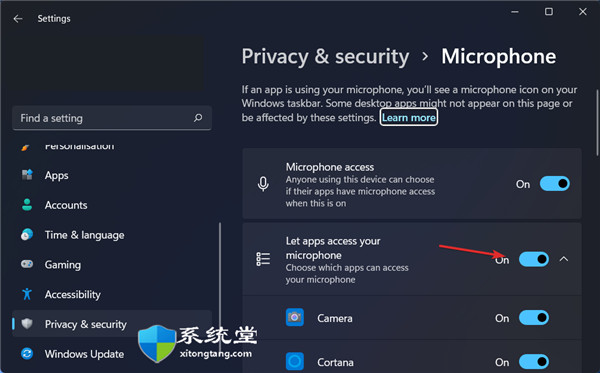This screenshot has height=373, width=600.
Task: Collapse the Let apps access section chevron
Action: (x=563, y=259)
